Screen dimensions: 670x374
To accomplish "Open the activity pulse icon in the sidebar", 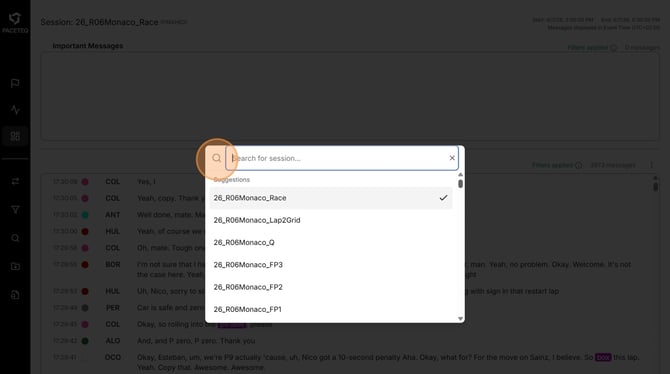I will 15,110.
